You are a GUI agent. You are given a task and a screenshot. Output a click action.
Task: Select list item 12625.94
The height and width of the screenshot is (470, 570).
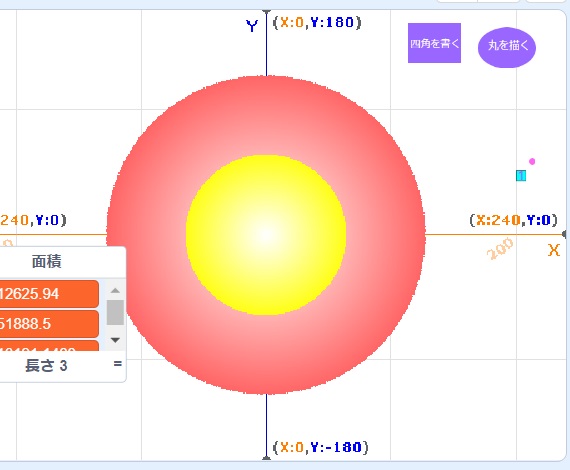pos(49,294)
